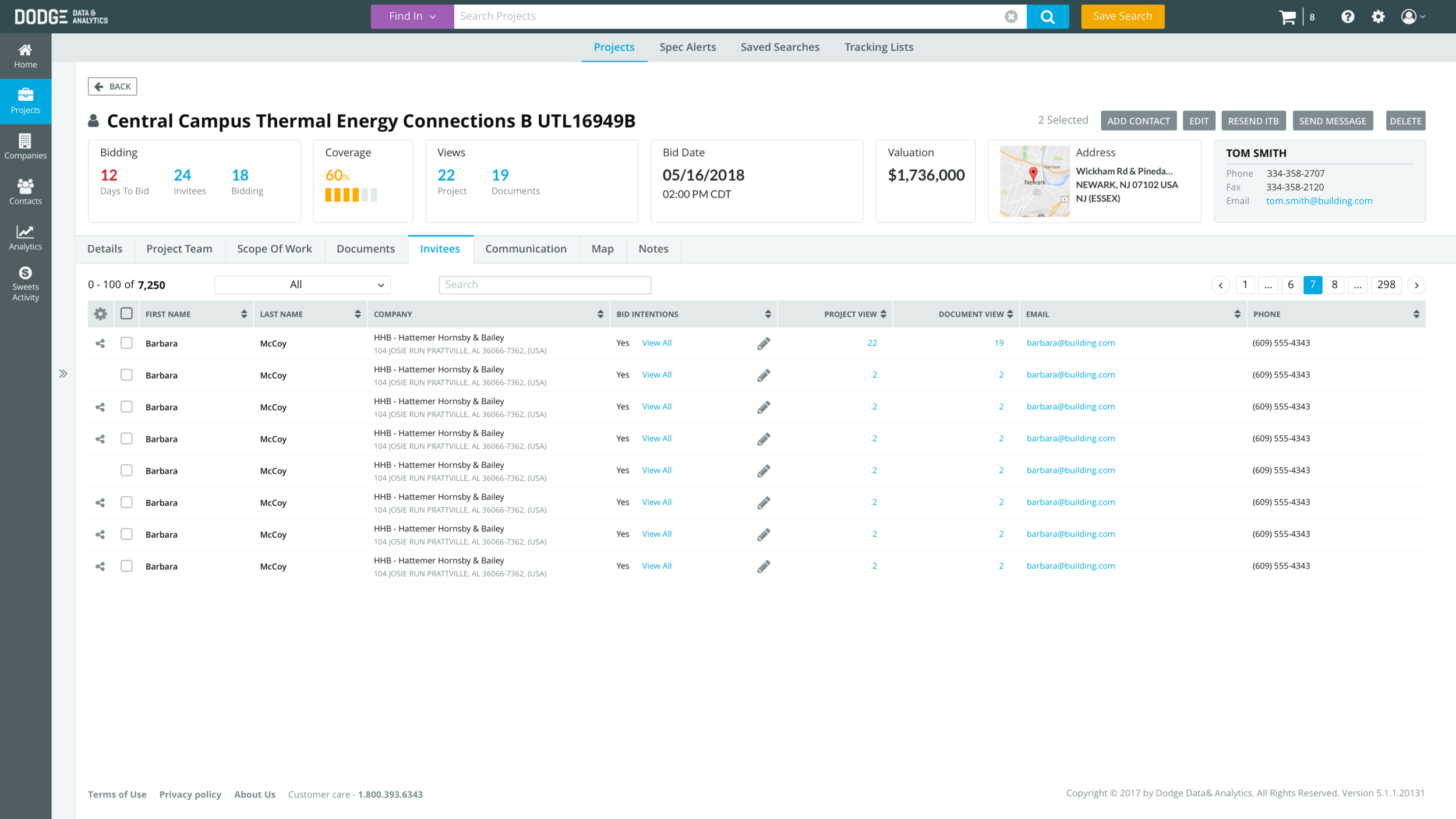This screenshot has height=819, width=1456.
Task: Open tom.smith@building.com email link
Action: (x=1319, y=201)
